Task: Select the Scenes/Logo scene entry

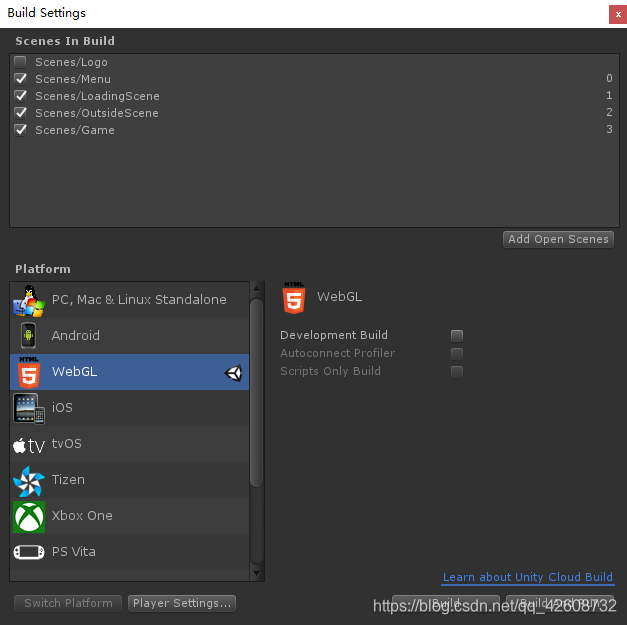Action: 71,62
